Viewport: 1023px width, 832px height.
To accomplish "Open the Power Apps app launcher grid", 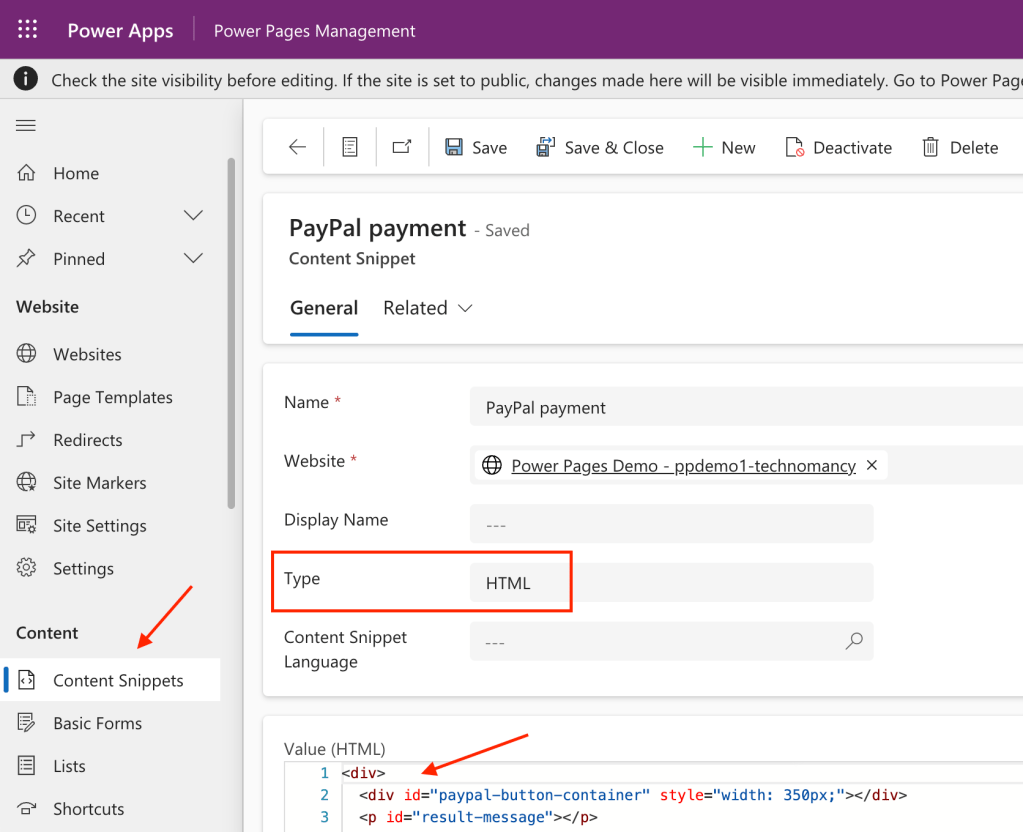I will click(x=28, y=30).
